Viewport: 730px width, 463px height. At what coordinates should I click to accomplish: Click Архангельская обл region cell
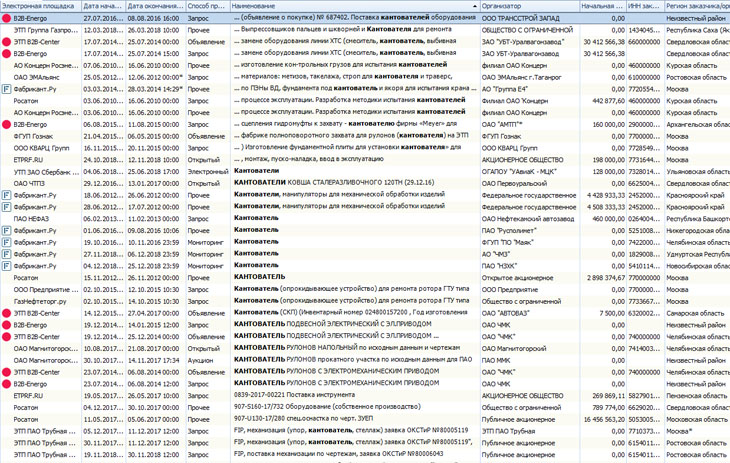tap(697, 124)
